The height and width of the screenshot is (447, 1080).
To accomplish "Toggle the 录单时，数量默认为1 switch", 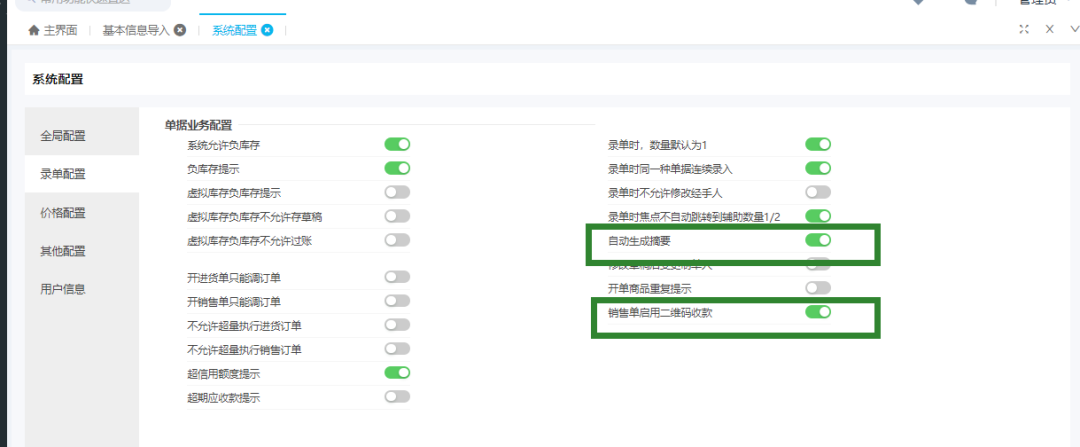I will click(x=818, y=144).
